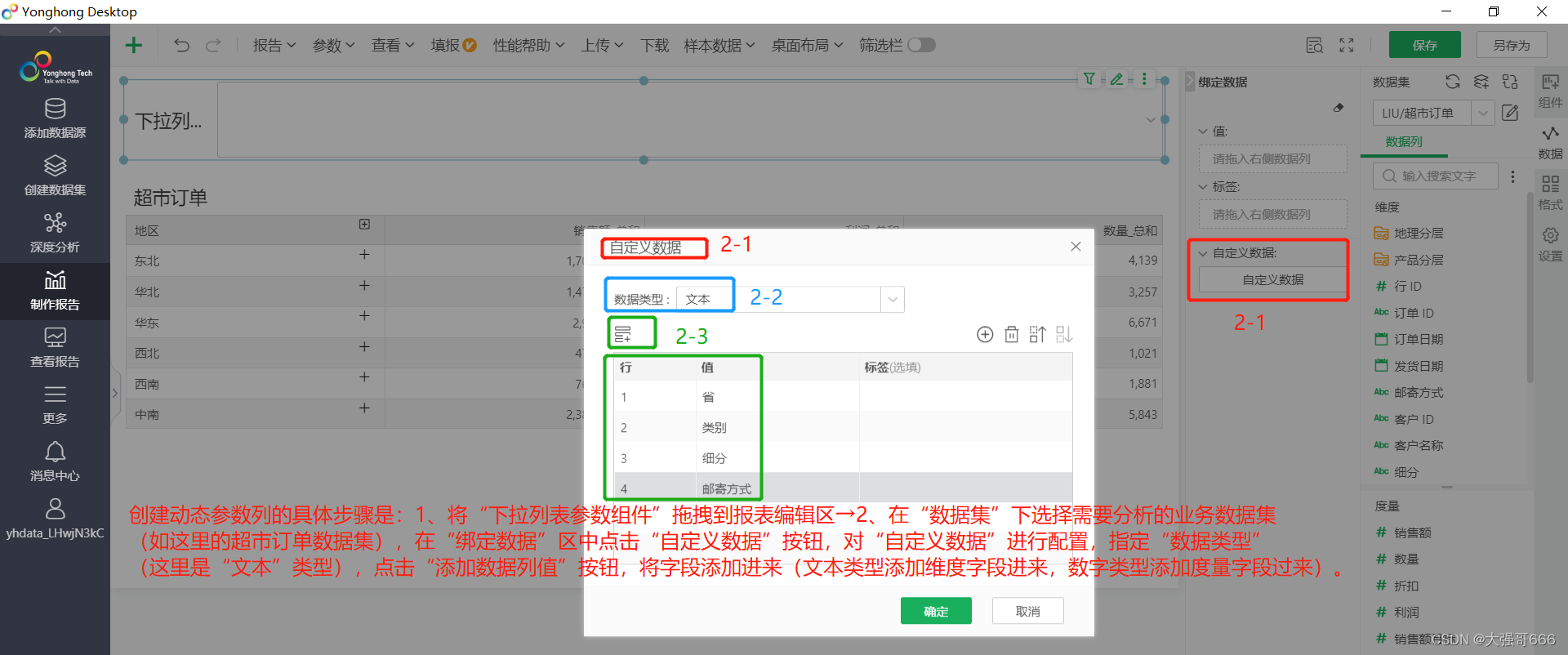
Task: Select Make Report (制作报告) in sidebar
Action: [x=55, y=291]
